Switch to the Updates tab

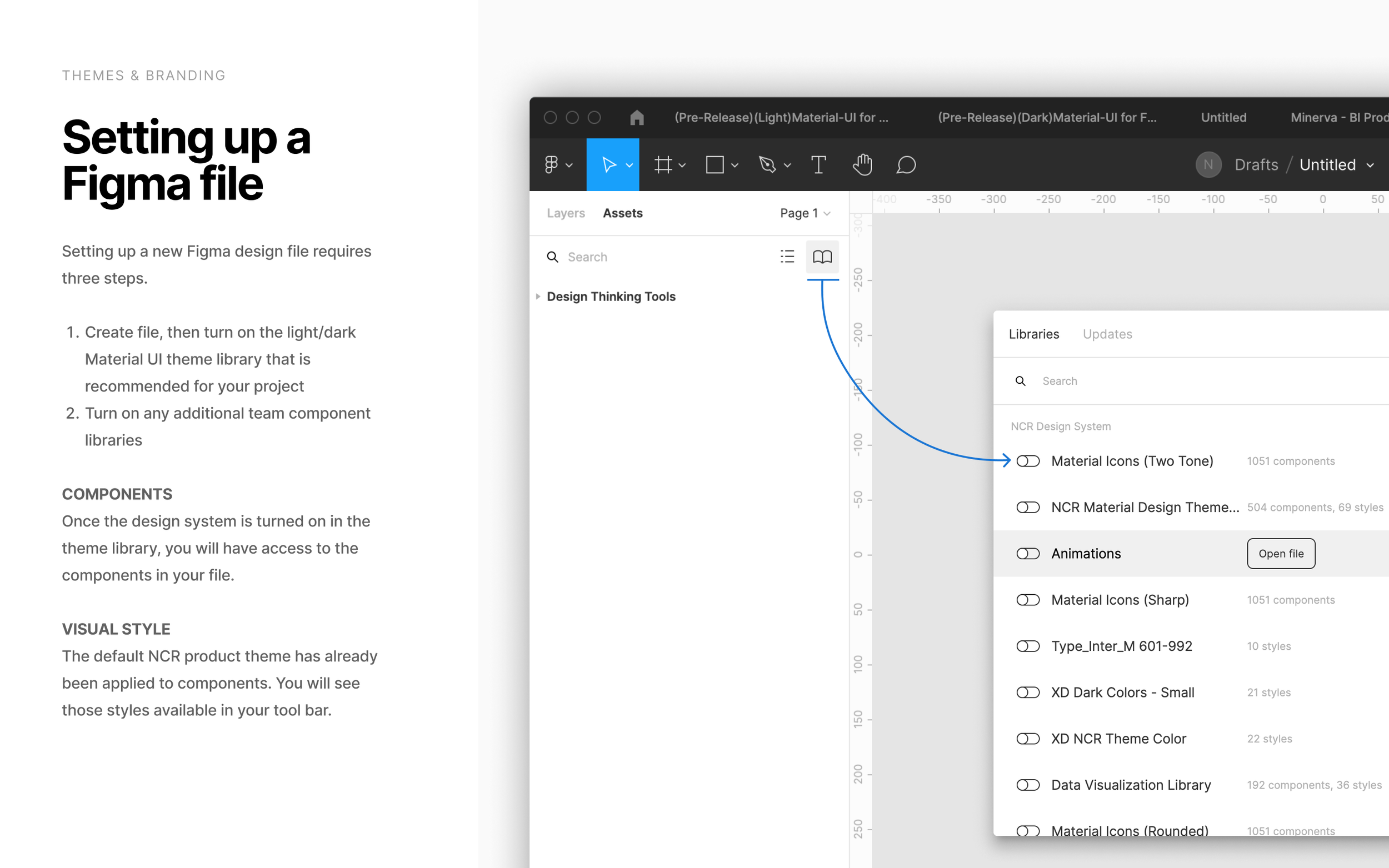(1107, 334)
